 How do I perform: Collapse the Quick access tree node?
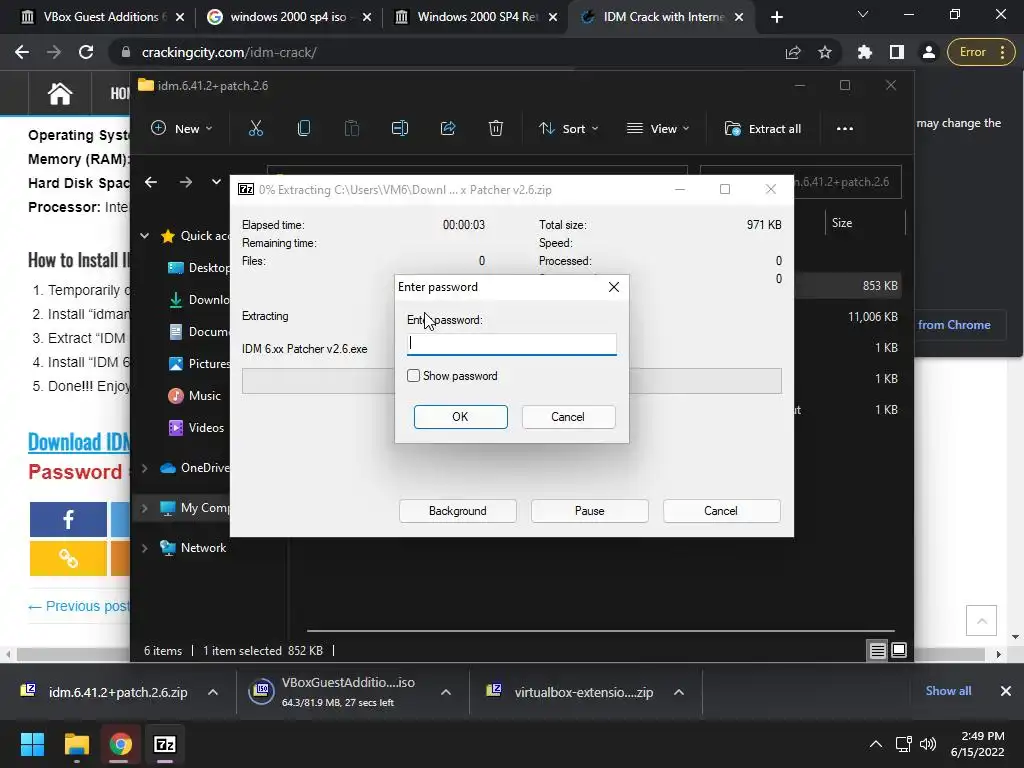click(x=145, y=236)
